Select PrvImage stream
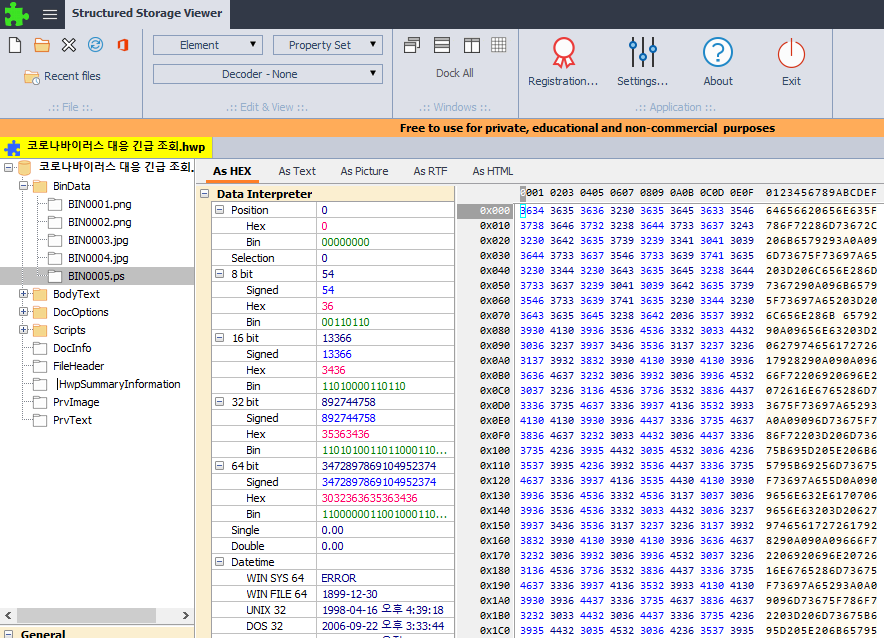The height and width of the screenshot is (638, 884). pos(76,402)
